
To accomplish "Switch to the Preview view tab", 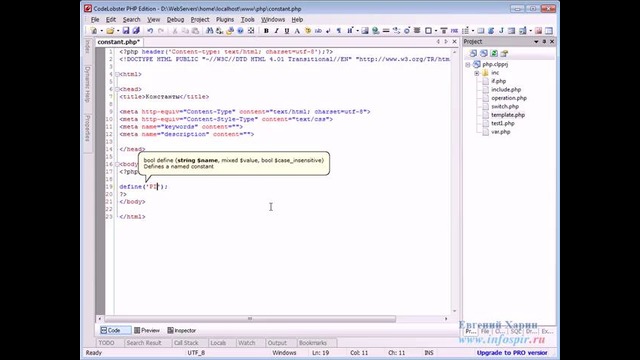I will pyautogui.click(x=147, y=330).
